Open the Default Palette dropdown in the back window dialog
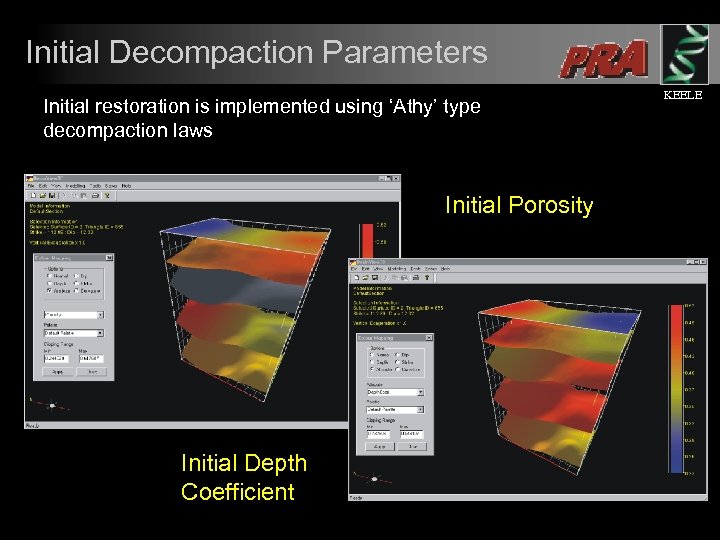The width and height of the screenshot is (720, 540). [74, 333]
